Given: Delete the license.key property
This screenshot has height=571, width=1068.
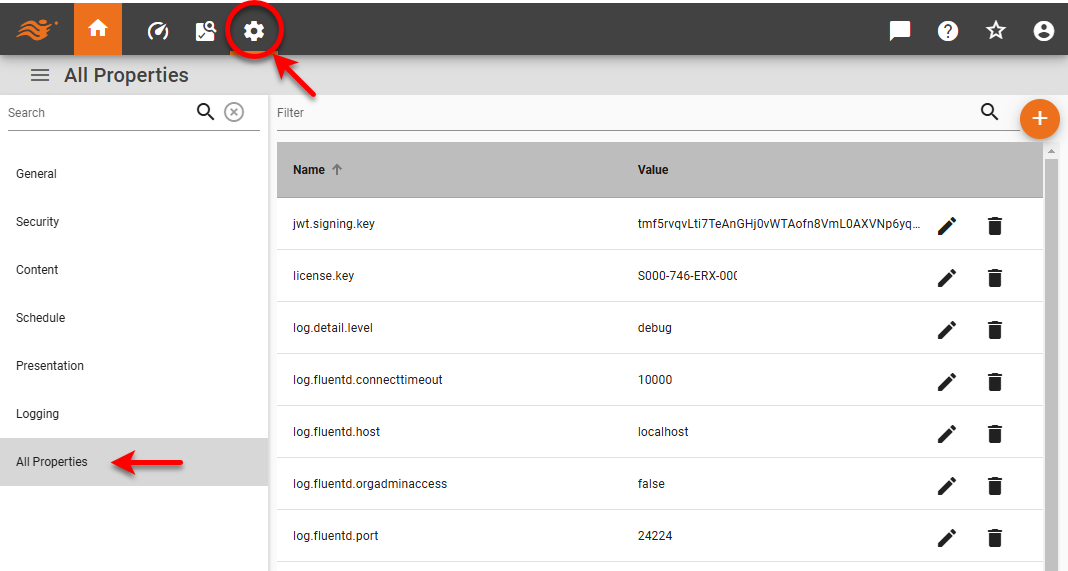Looking at the screenshot, I should tap(994, 278).
